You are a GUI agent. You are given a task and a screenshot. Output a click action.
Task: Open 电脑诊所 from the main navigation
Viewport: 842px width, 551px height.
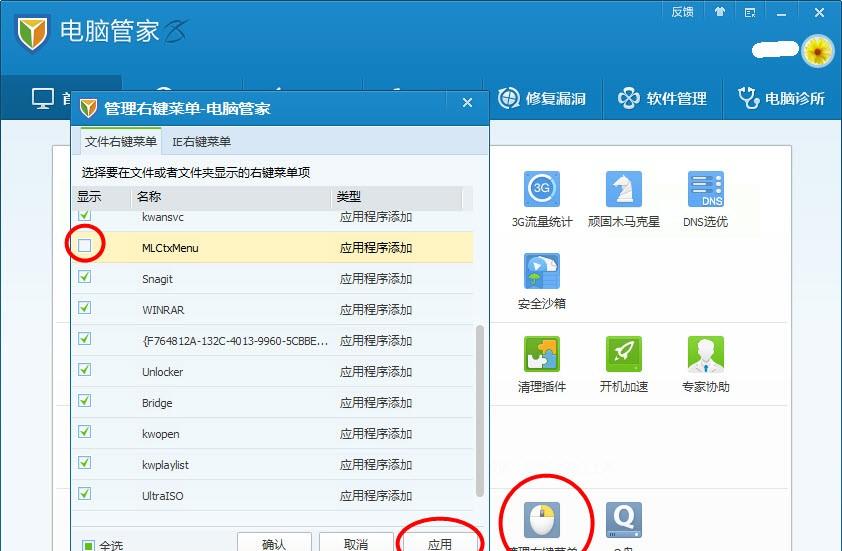pos(781,98)
